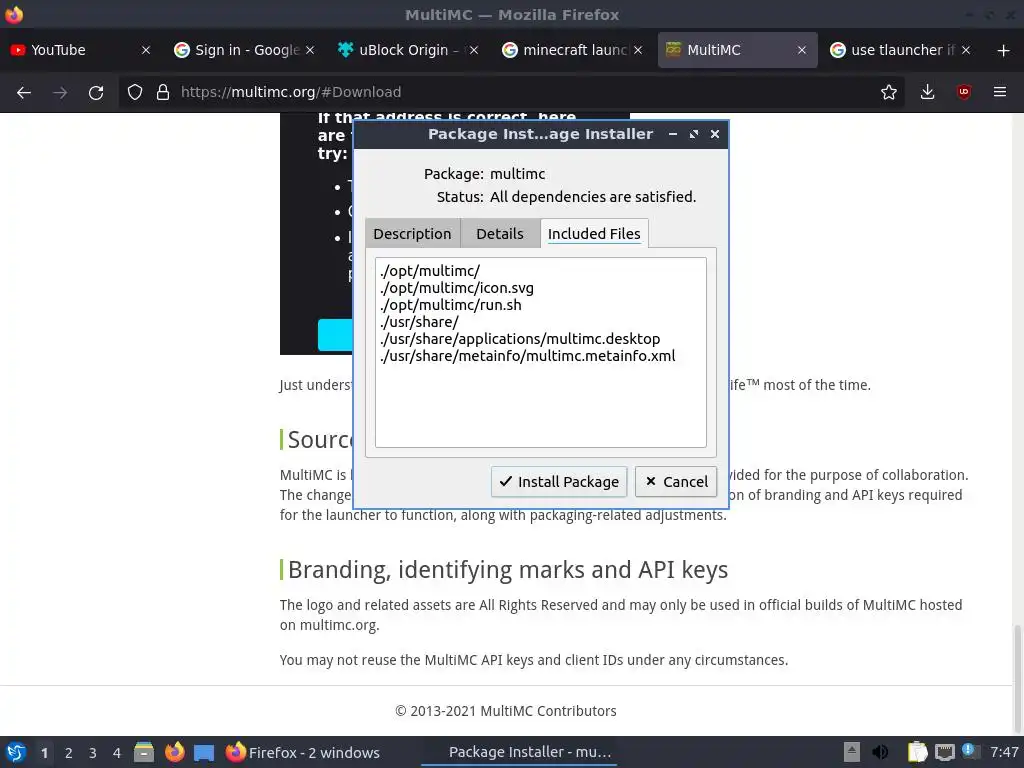The height and width of the screenshot is (768, 1024).
Task: Open the Firefox hamburger menu
Action: (1000, 92)
